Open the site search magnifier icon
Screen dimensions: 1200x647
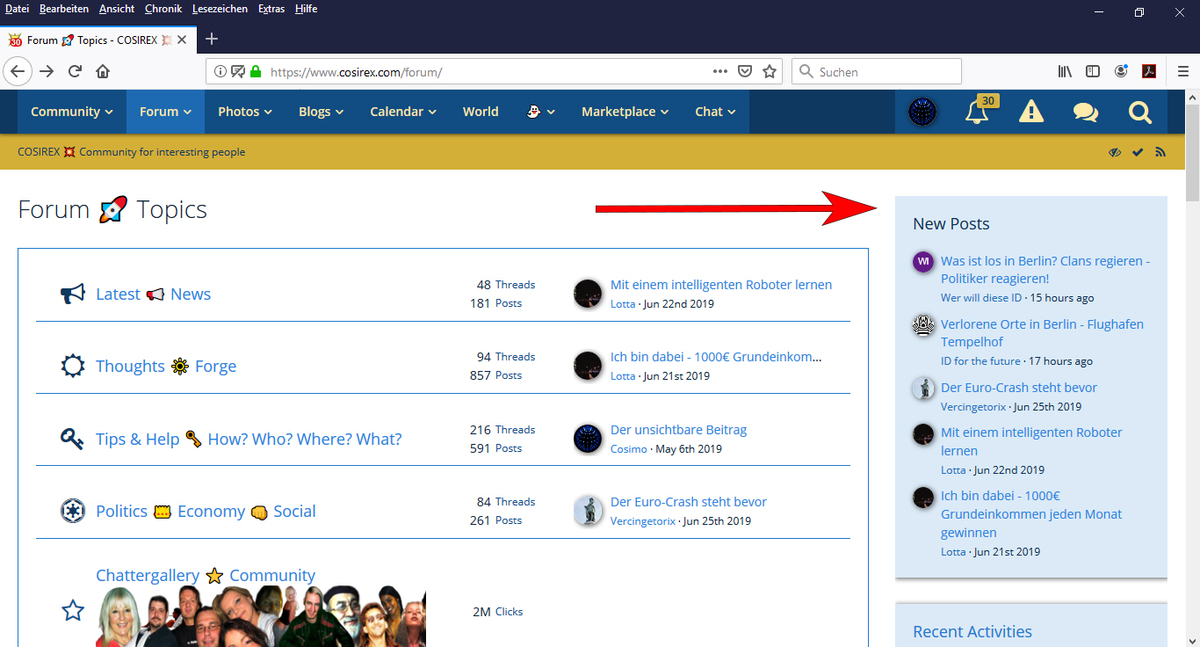1141,112
